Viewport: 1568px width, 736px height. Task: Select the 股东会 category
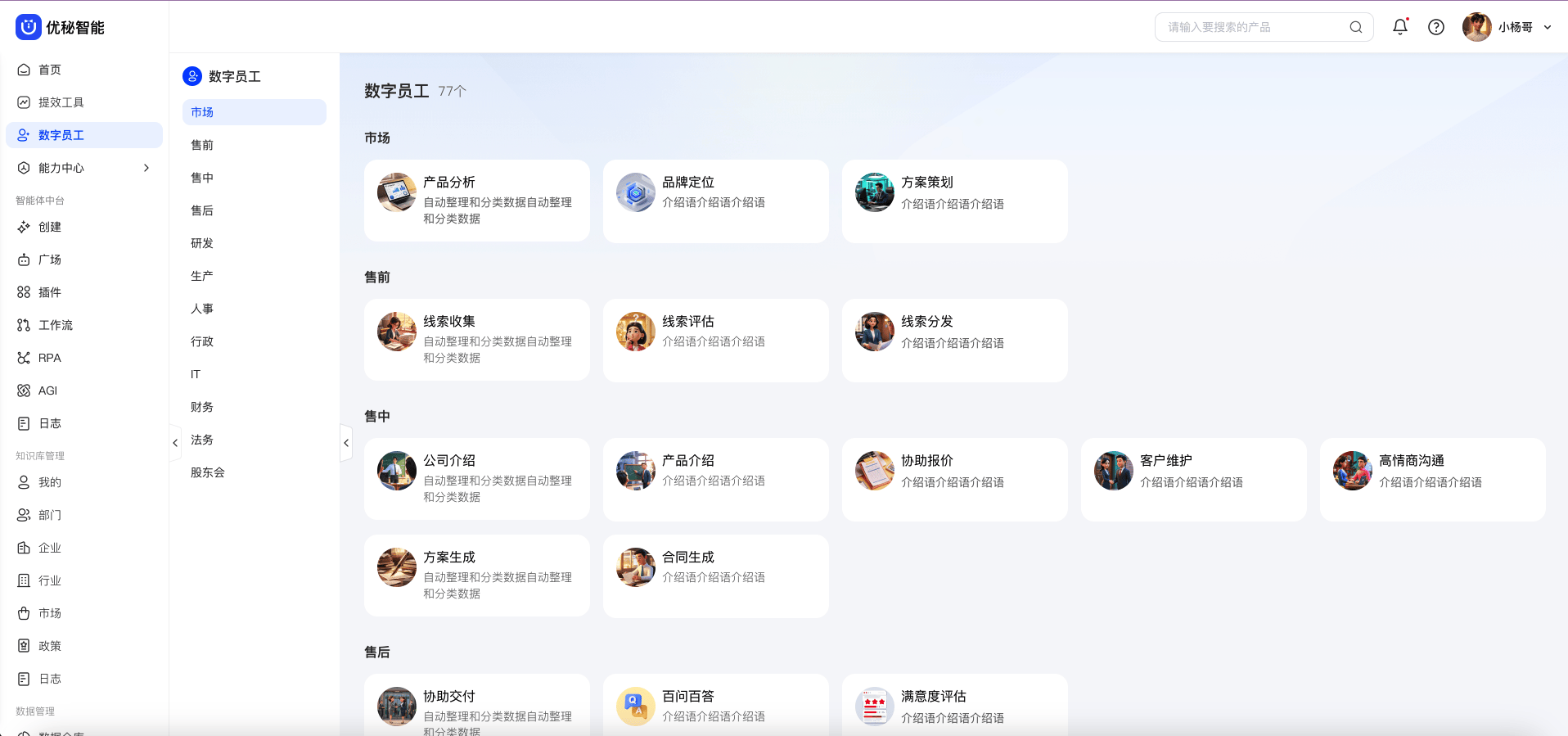(x=207, y=472)
